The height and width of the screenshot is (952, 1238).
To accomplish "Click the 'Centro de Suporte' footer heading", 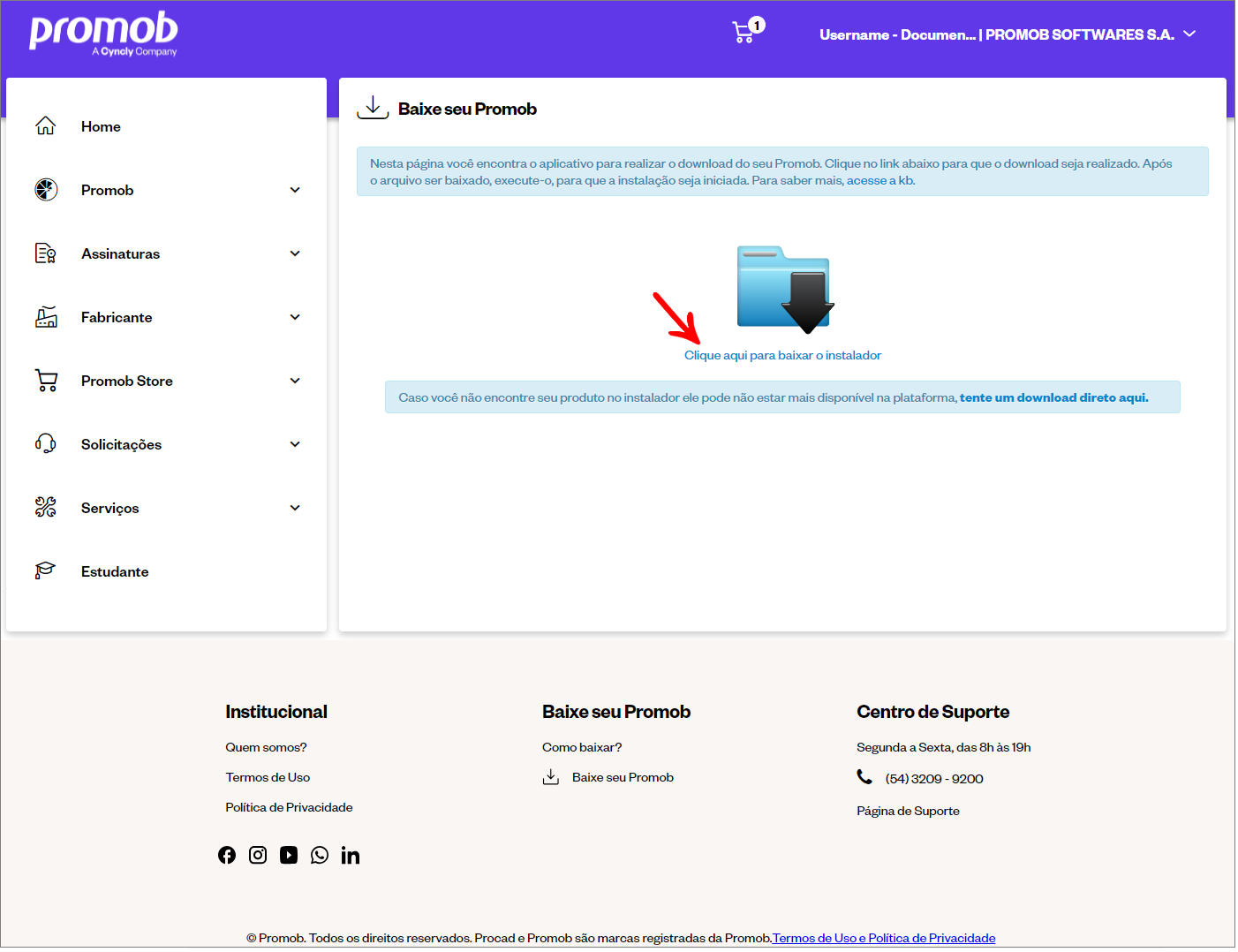I will tap(932, 712).
